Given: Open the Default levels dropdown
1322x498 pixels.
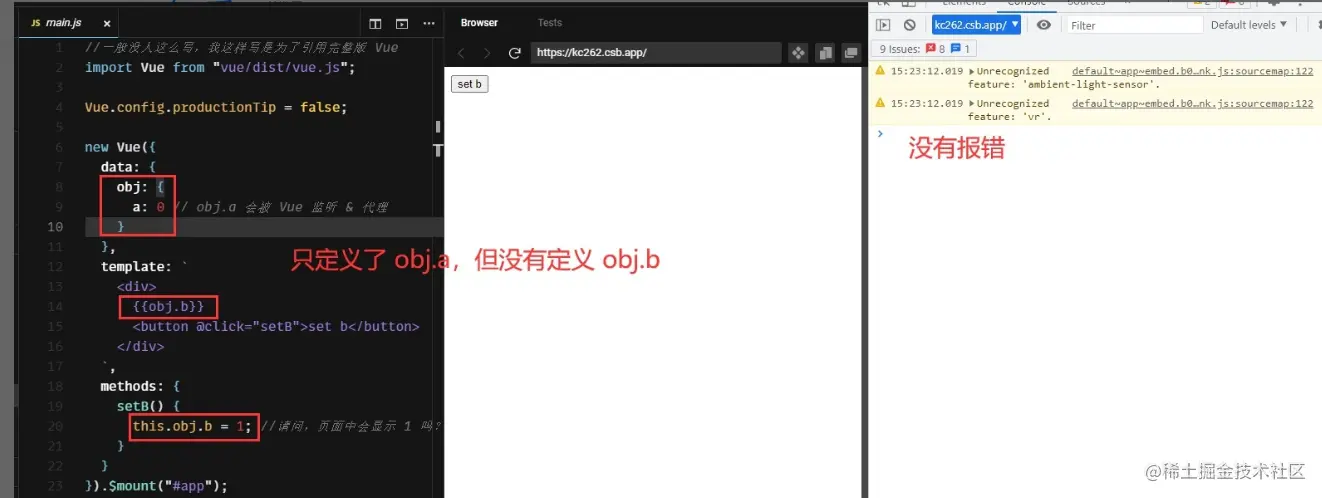Looking at the screenshot, I should [x=1249, y=25].
